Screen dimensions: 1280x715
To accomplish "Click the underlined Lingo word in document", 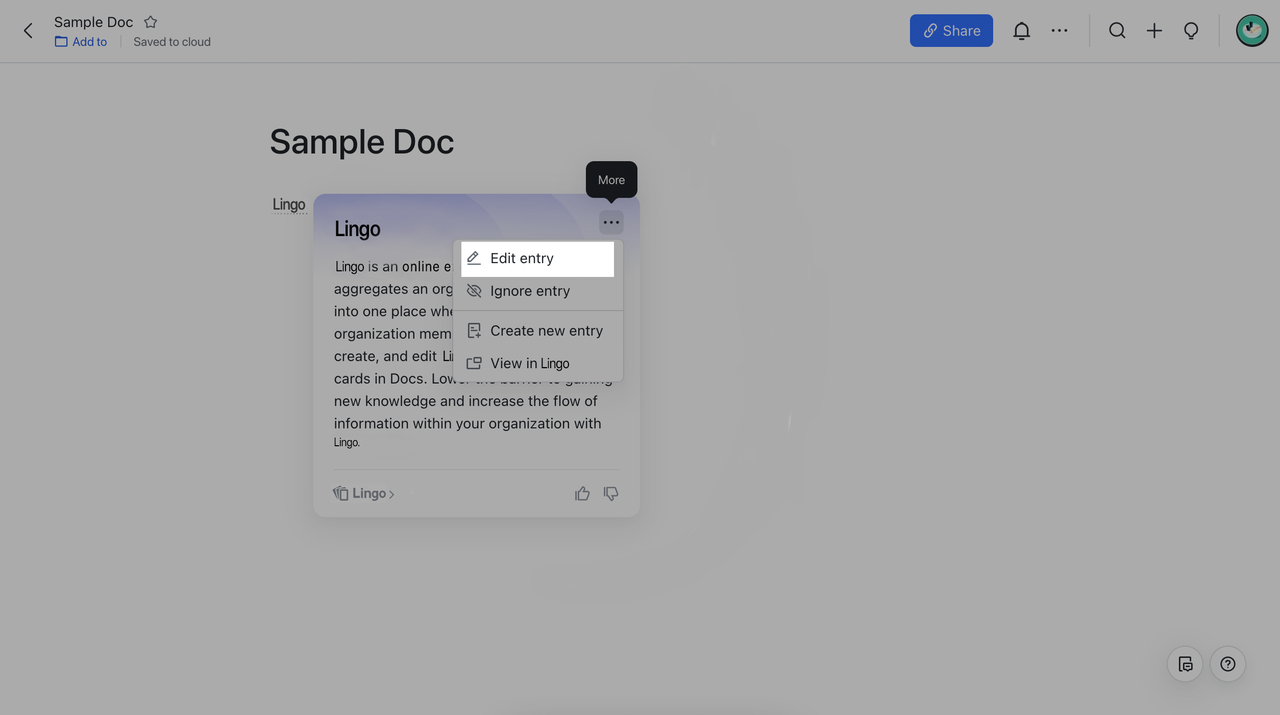I will coord(288,205).
